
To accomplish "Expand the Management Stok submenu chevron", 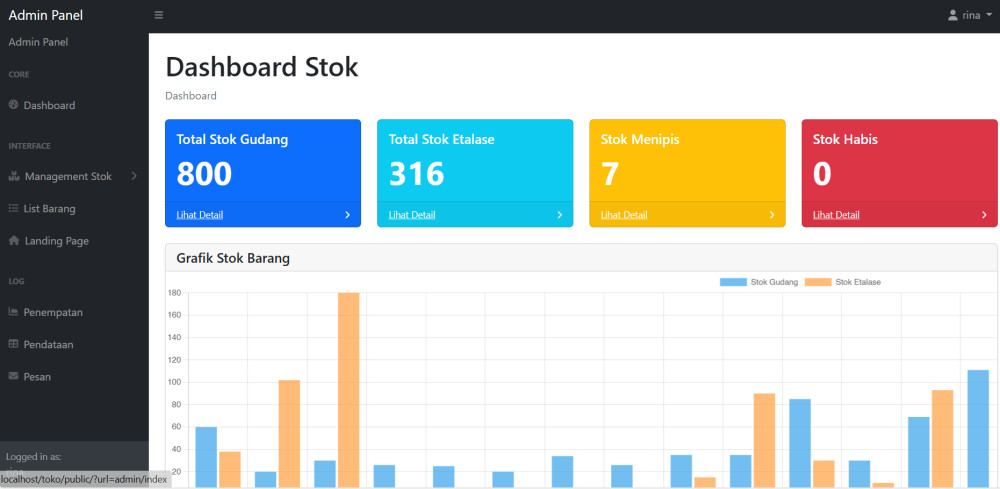I will [x=134, y=177].
